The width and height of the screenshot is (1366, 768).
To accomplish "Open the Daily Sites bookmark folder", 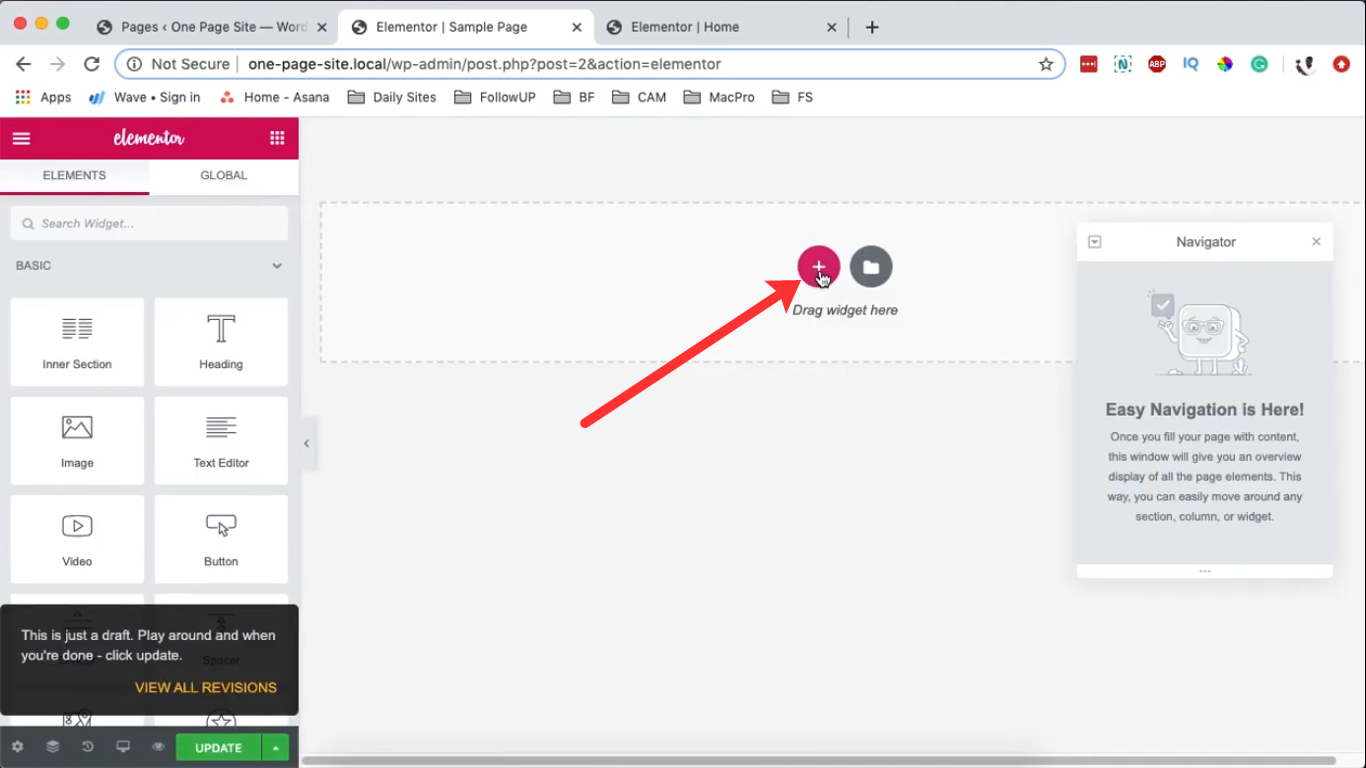I will tap(392, 97).
